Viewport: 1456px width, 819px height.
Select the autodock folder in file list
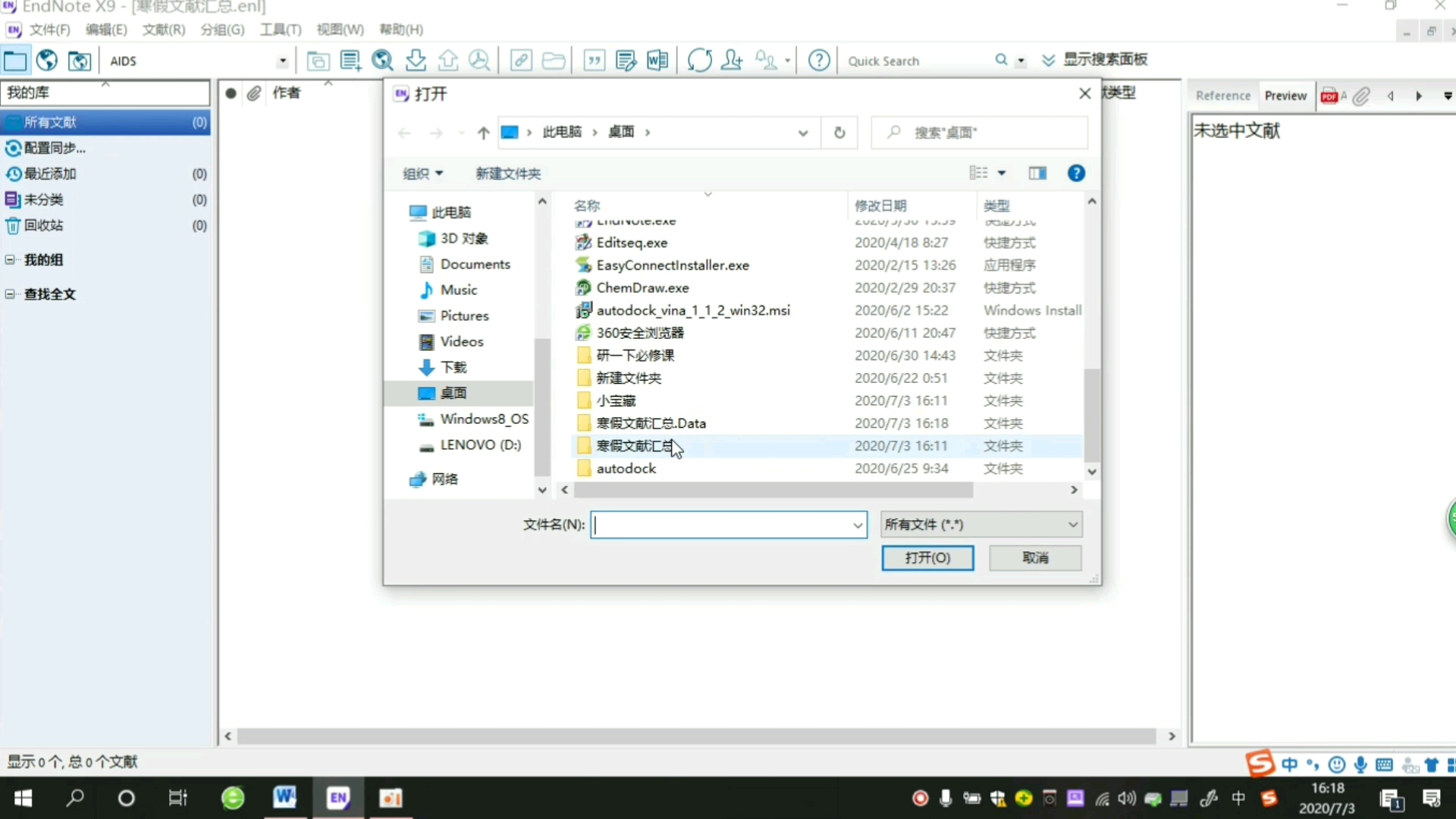[626, 469]
